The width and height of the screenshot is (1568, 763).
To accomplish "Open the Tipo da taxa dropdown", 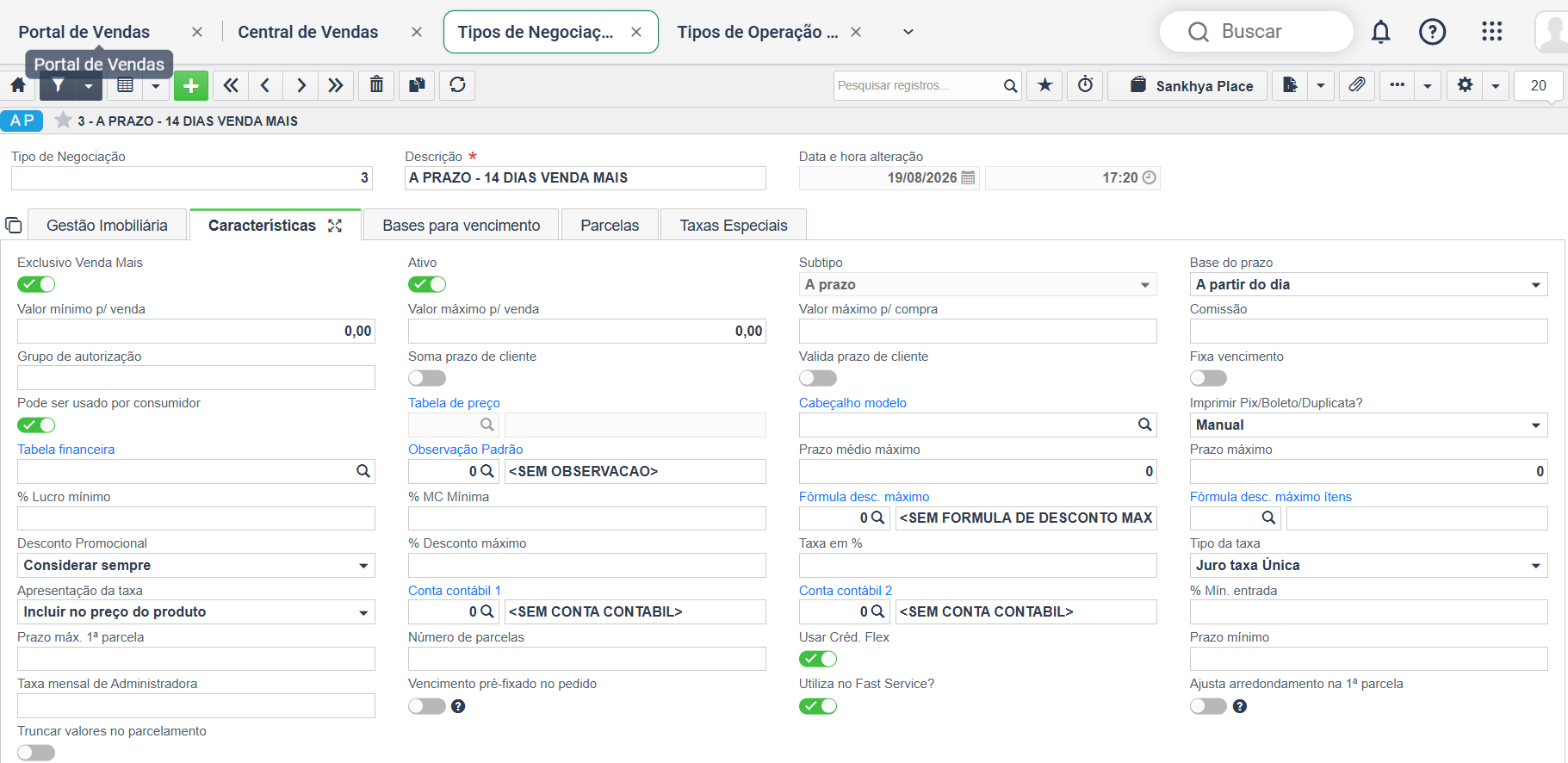I will 1368,565.
